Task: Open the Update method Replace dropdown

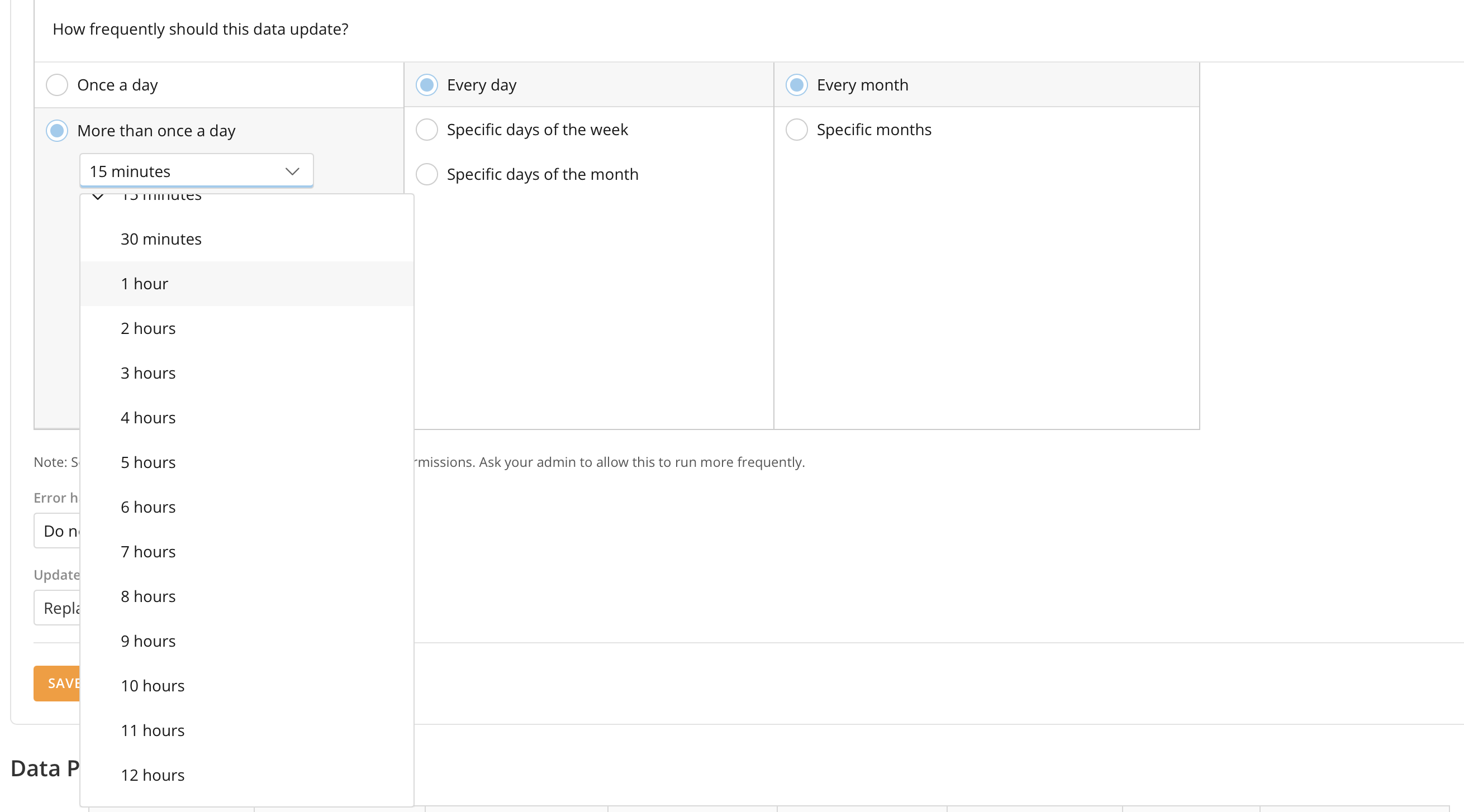Action: pos(57,608)
